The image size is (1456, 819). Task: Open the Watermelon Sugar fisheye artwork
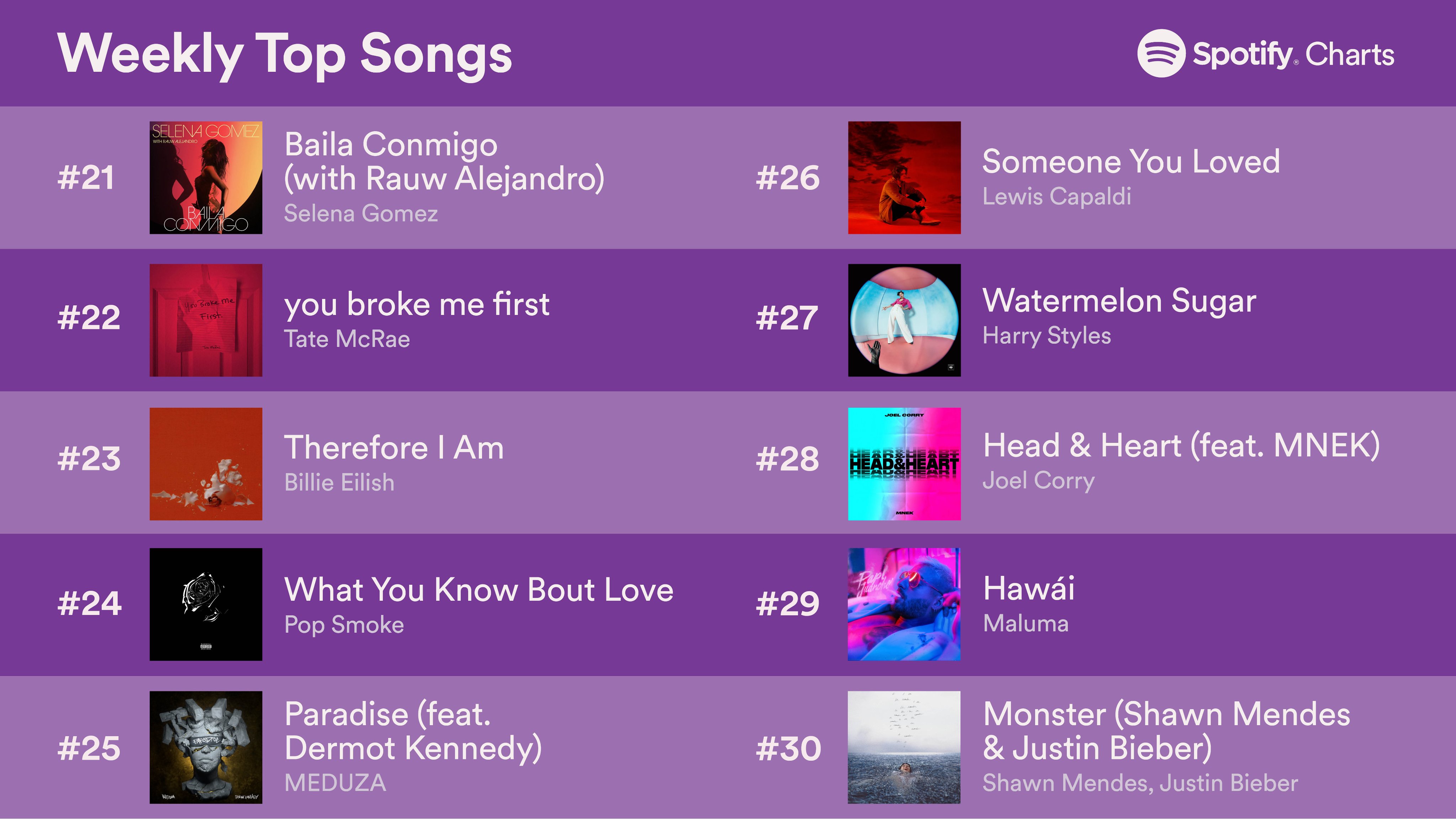904,320
